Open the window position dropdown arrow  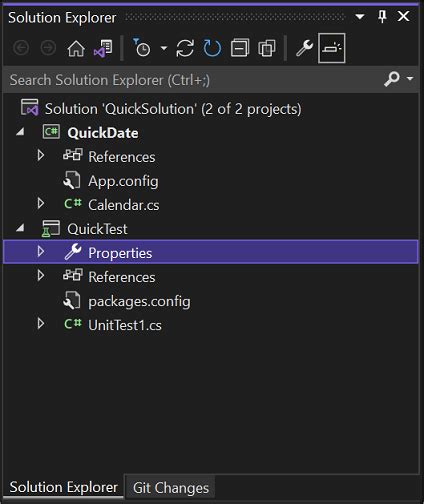(360, 16)
